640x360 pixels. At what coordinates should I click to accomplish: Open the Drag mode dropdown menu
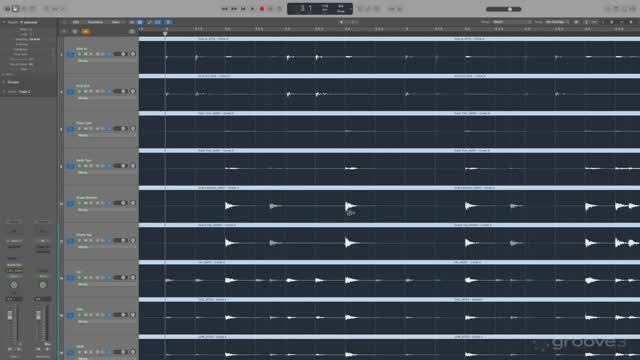tap(557, 22)
